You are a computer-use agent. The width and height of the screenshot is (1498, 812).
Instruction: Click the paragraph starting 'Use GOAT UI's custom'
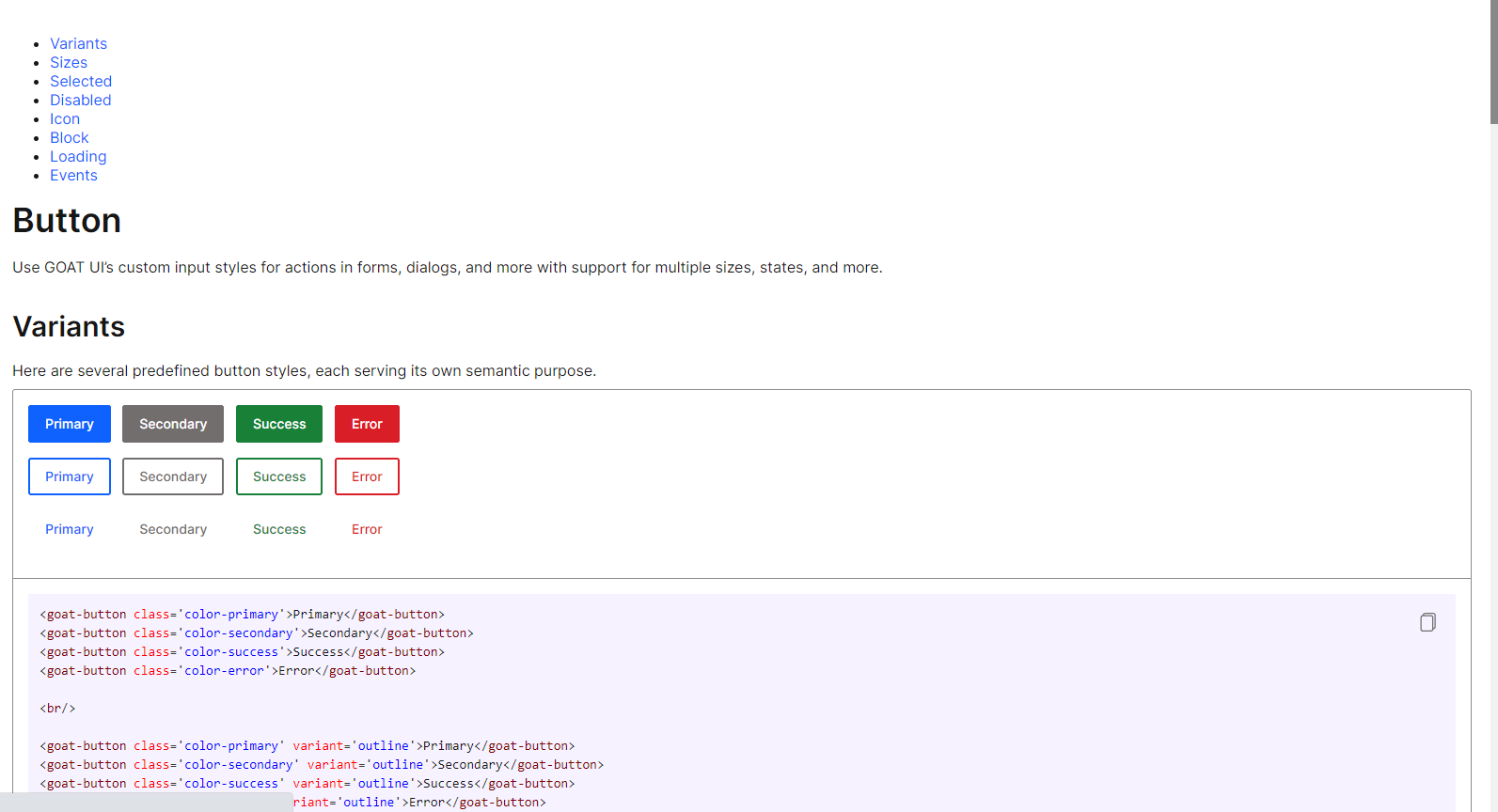coord(448,267)
